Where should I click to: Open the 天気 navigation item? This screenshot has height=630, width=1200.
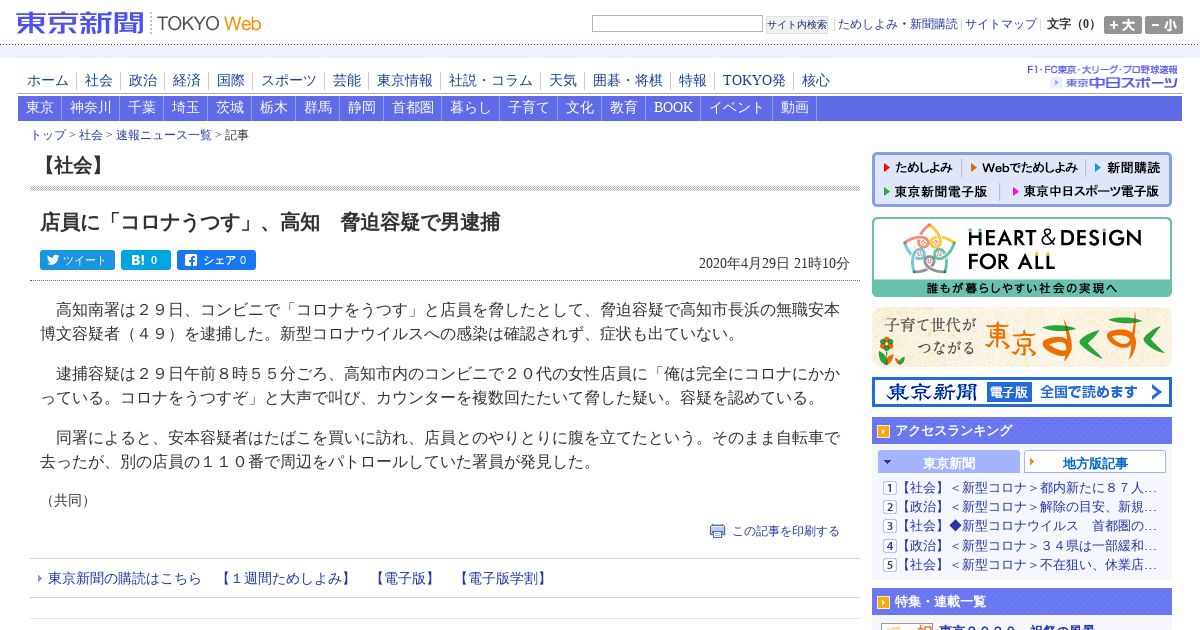click(563, 81)
